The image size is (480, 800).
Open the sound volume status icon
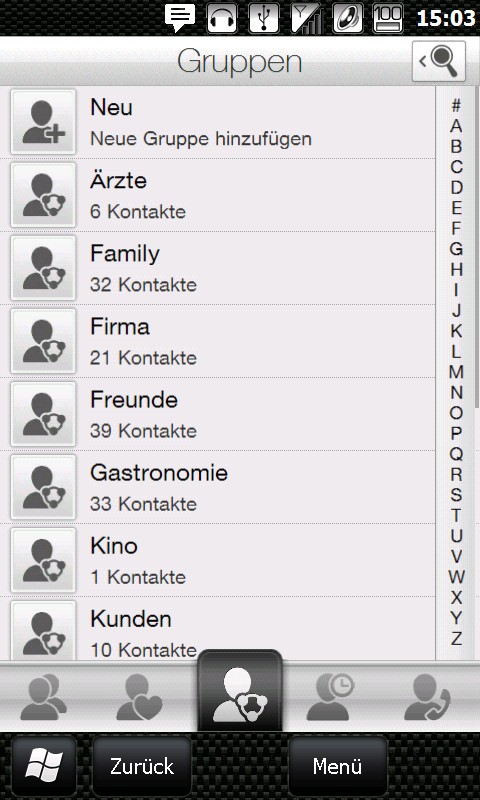click(x=347, y=18)
